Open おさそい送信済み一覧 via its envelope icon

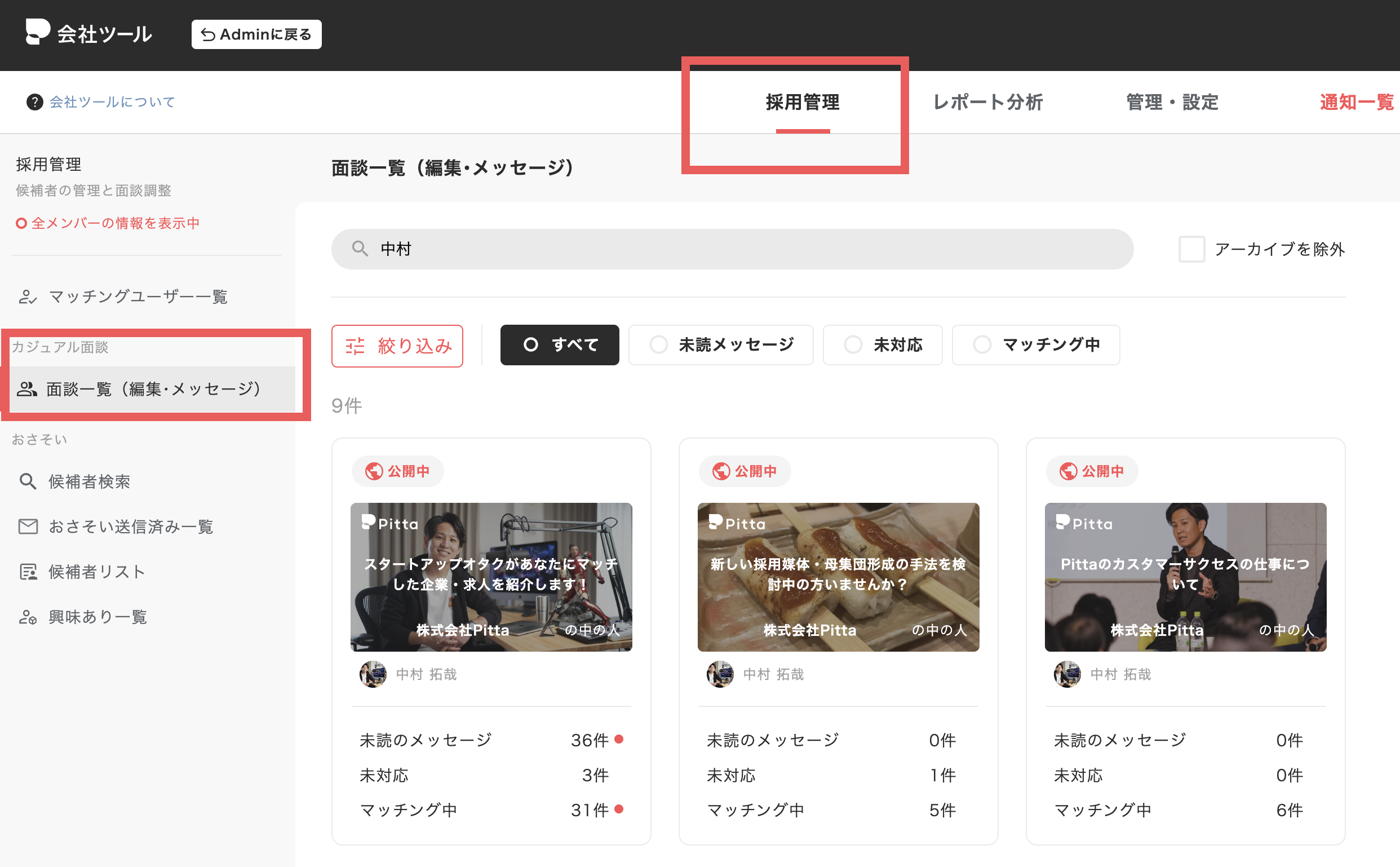point(28,526)
